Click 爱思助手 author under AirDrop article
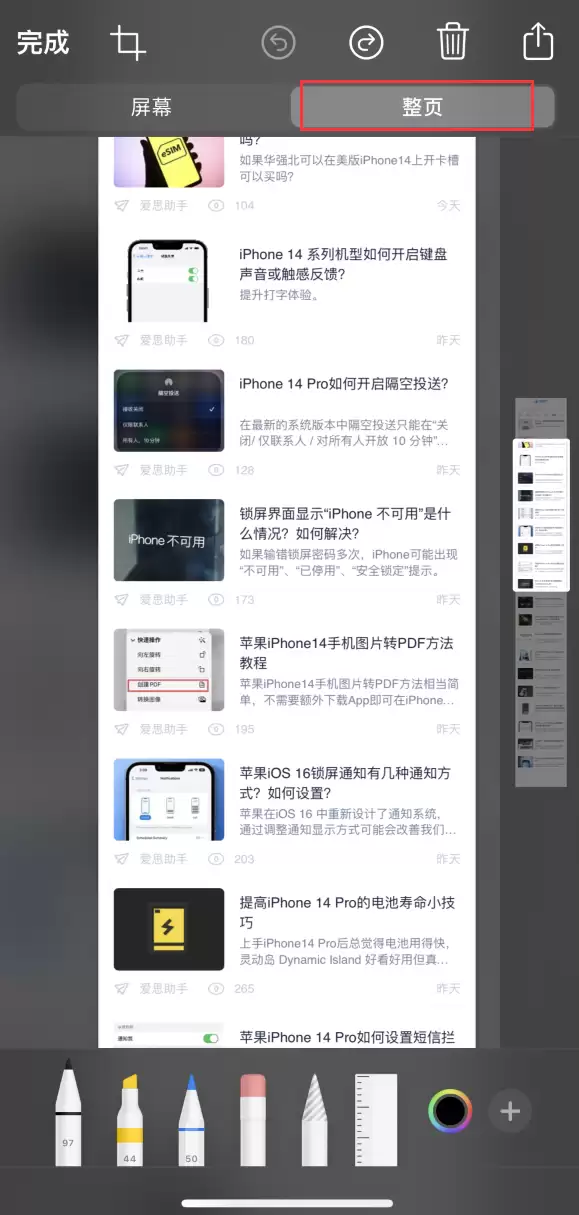The image size is (579, 1215). click(163, 470)
